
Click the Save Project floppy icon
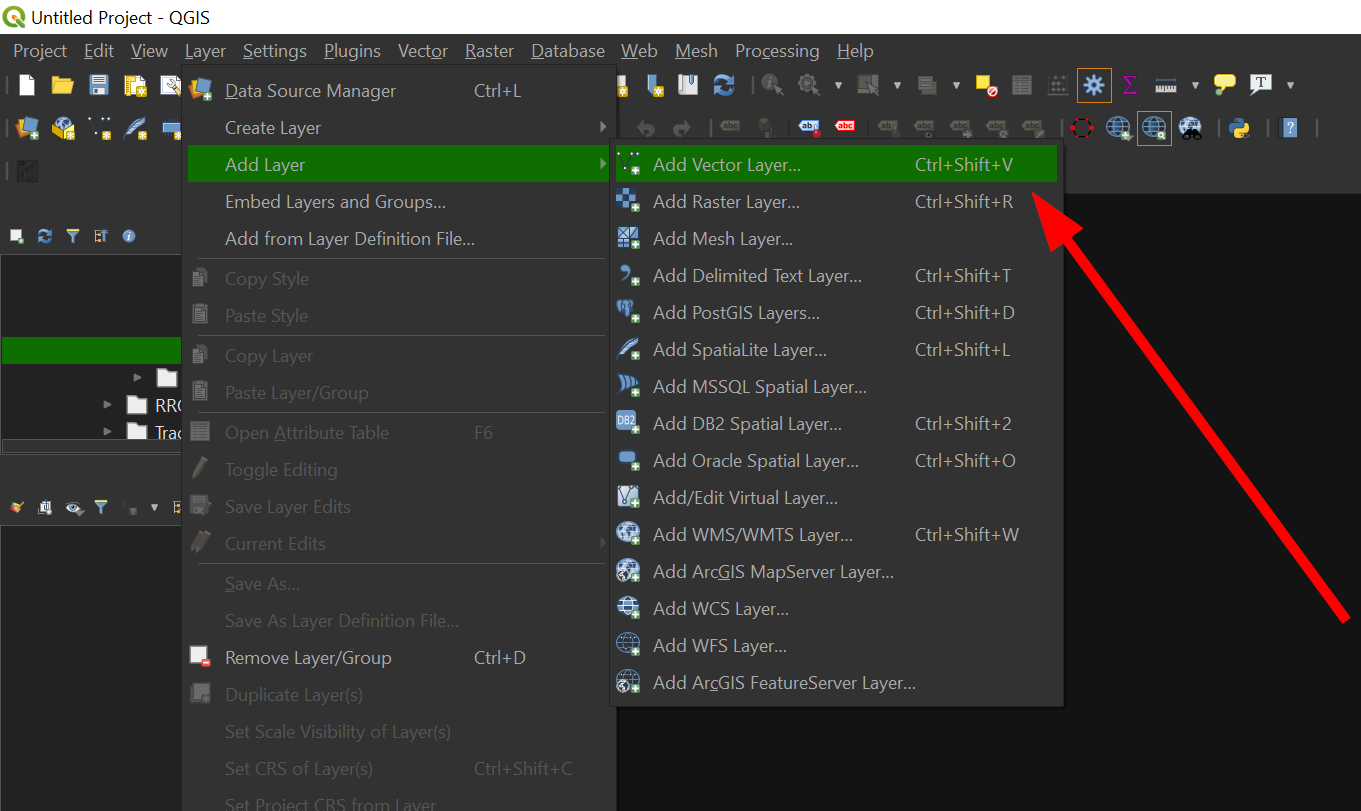[98, 85]
